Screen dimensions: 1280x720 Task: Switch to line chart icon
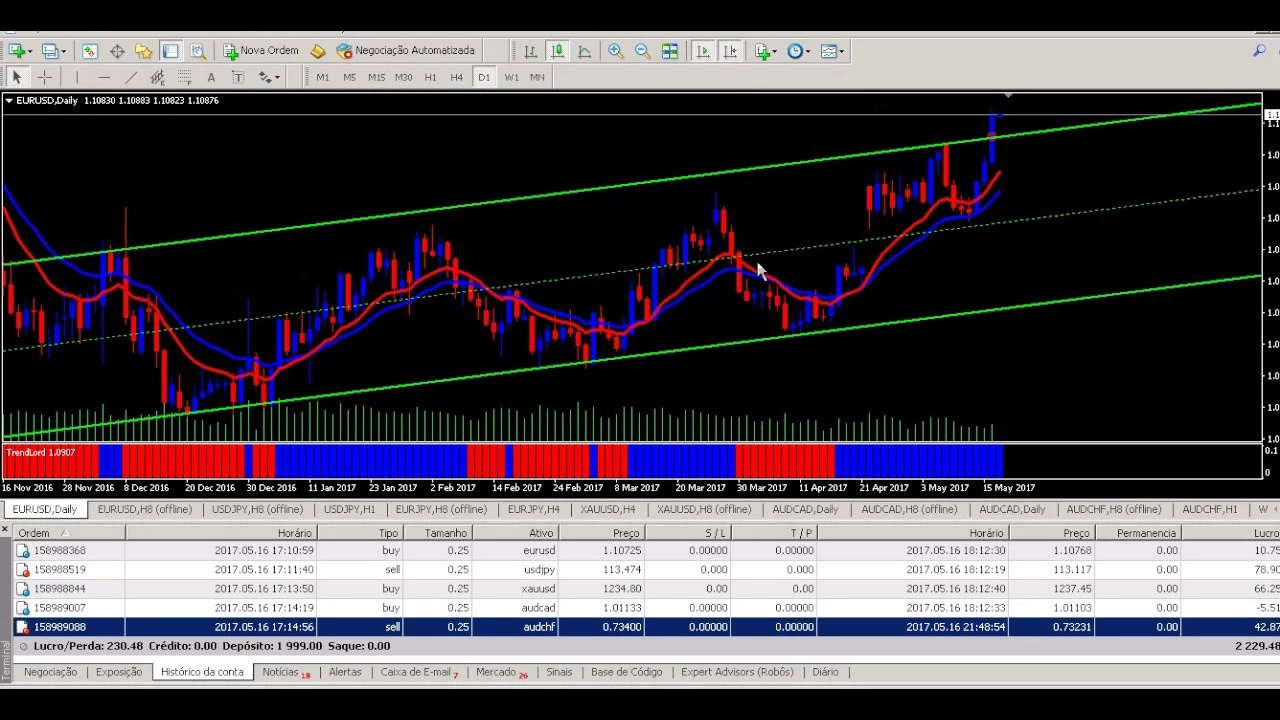(x=584, y=51)
